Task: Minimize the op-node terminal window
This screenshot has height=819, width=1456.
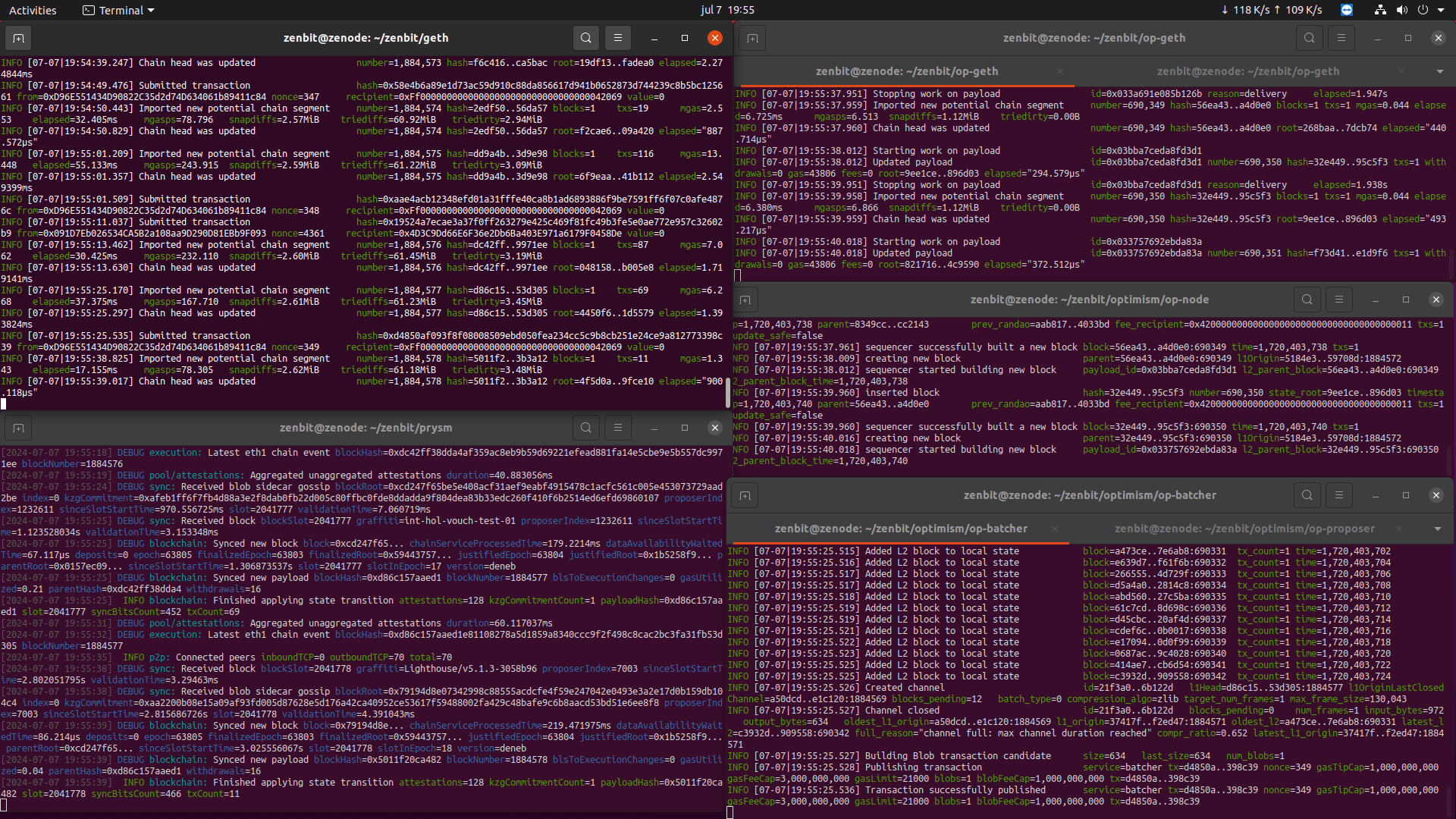Action: [x=1376, y=300]
